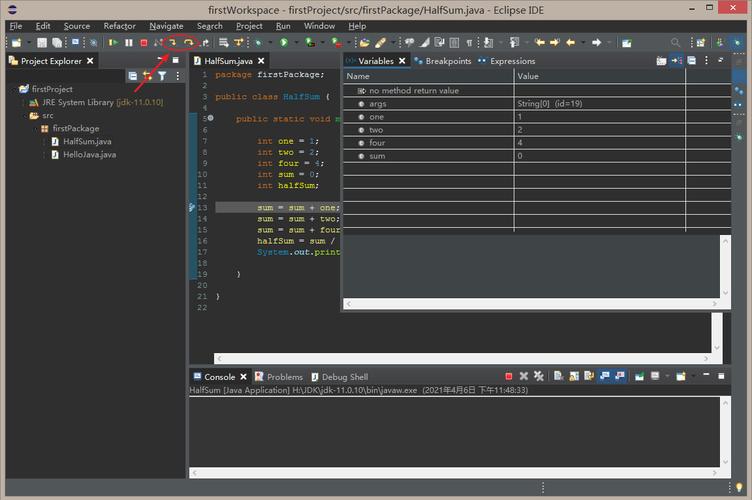Click Remove Launch X in Console toolbar
The image size is (752, 500).
click(524, 376)
